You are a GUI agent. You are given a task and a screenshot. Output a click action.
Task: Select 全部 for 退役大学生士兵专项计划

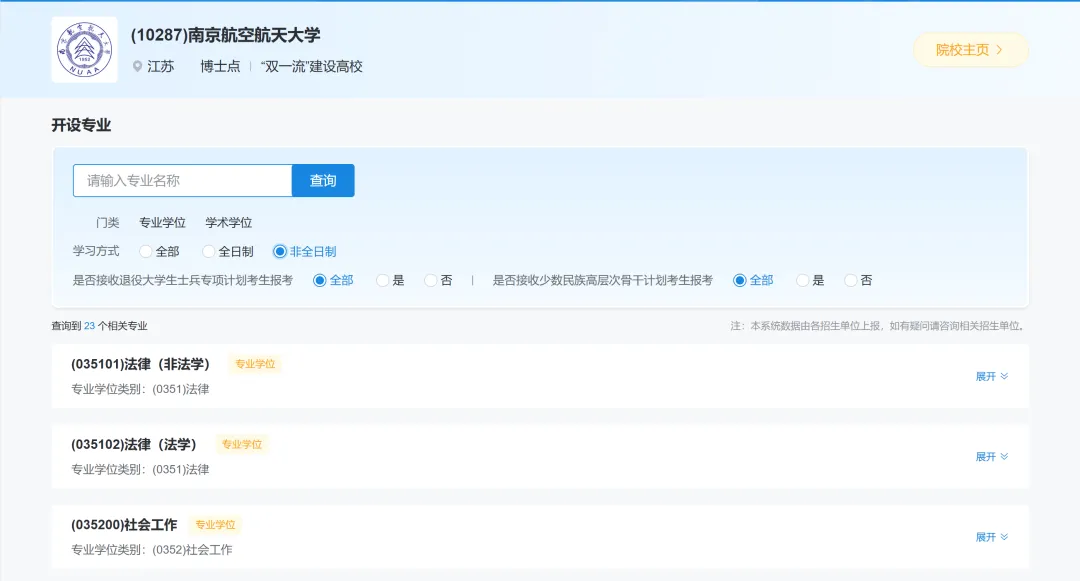333,280
